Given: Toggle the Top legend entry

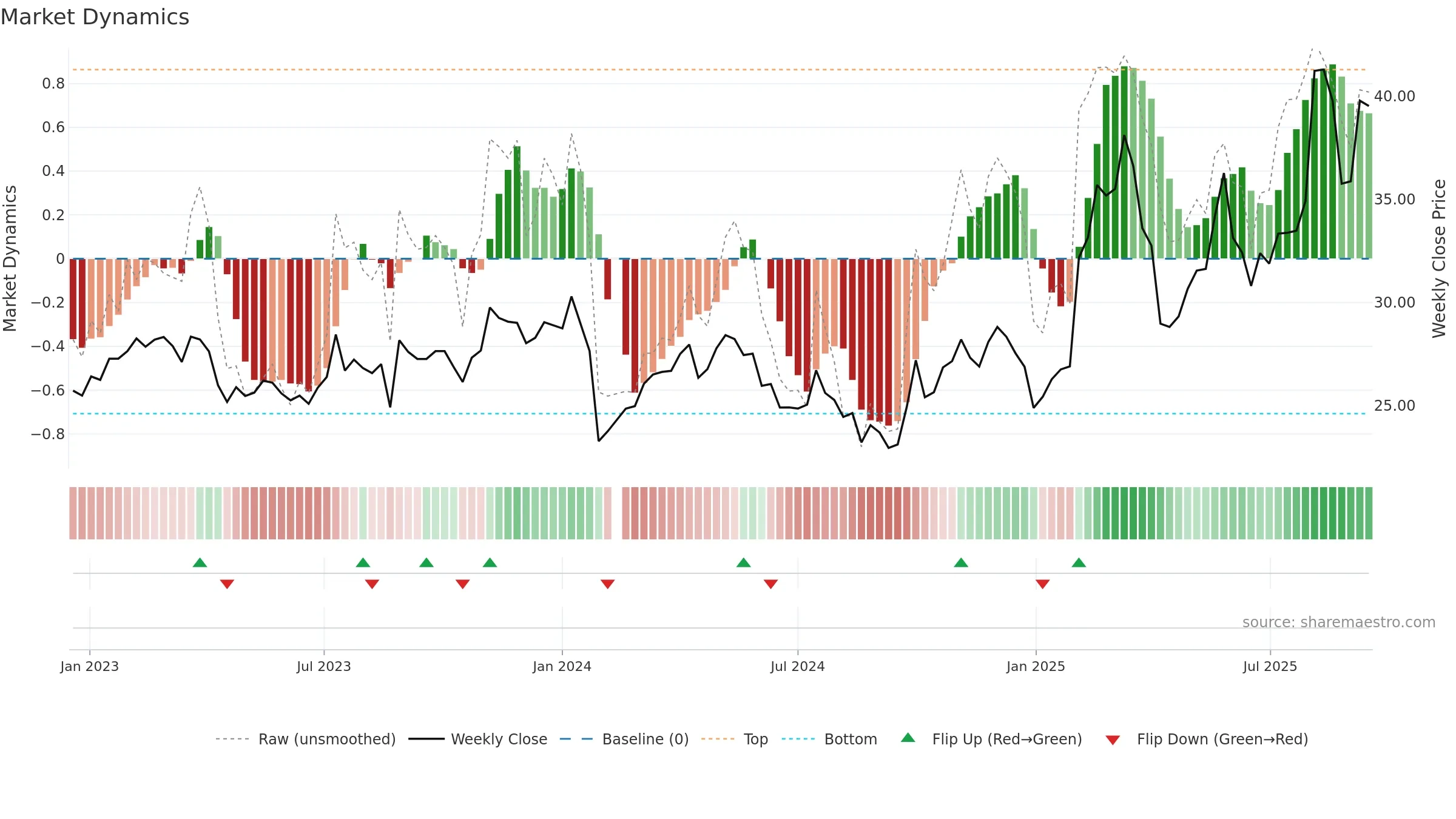Looking at the screenshot, I should [x=734, y=739].
